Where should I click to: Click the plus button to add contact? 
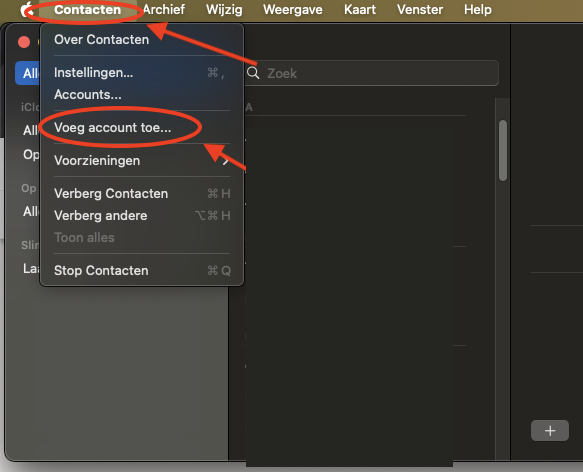(x=550, y=431)
